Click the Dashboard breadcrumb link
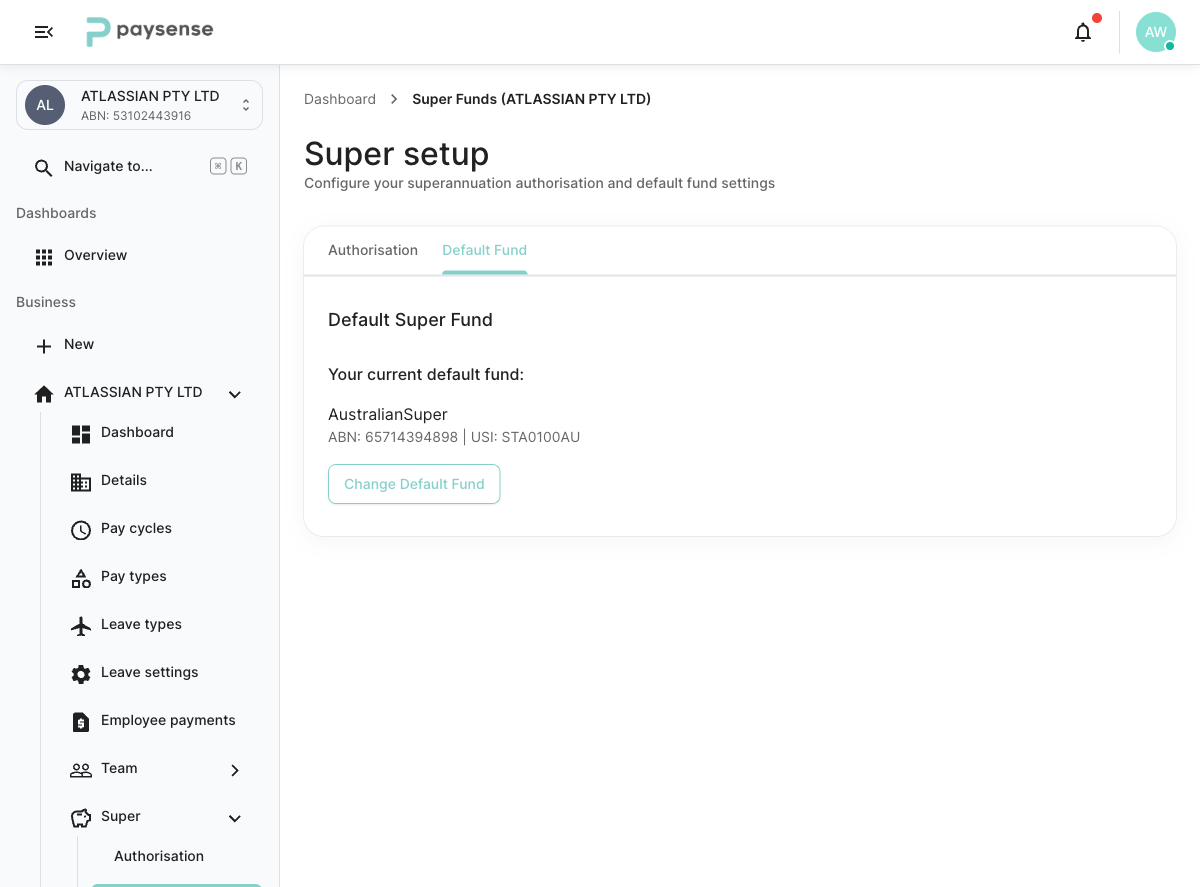 click(340, 99)
